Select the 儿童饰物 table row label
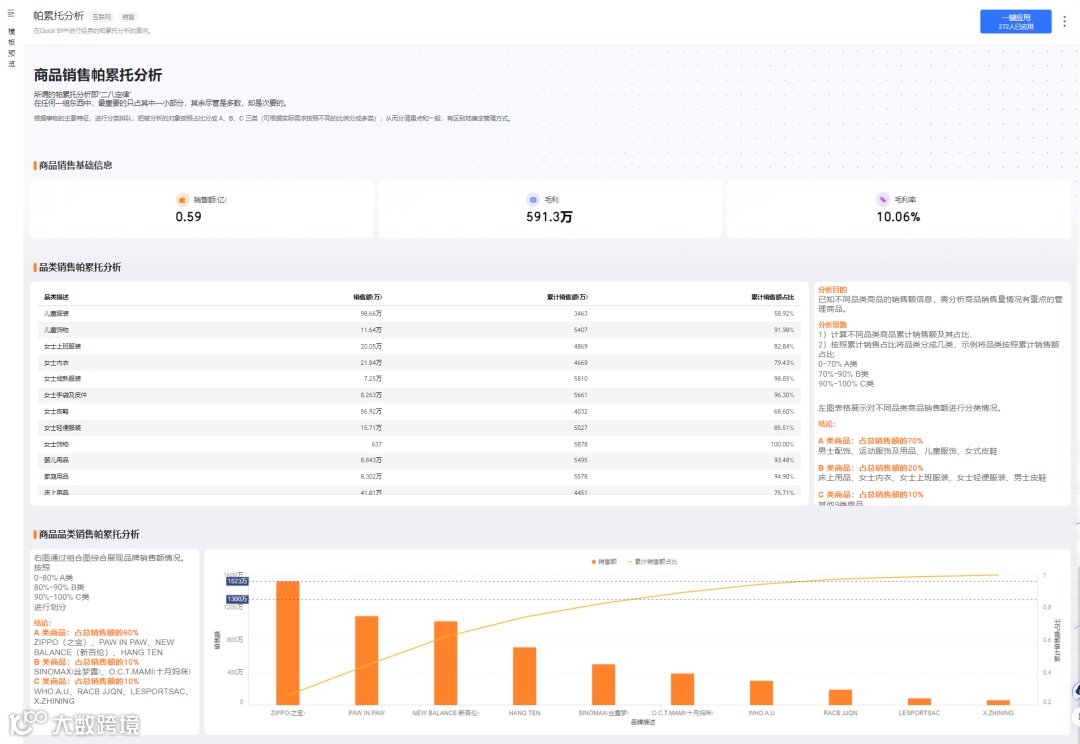Image resolution: width=1080 pixels, height=744 pixels. coord(56,330)
